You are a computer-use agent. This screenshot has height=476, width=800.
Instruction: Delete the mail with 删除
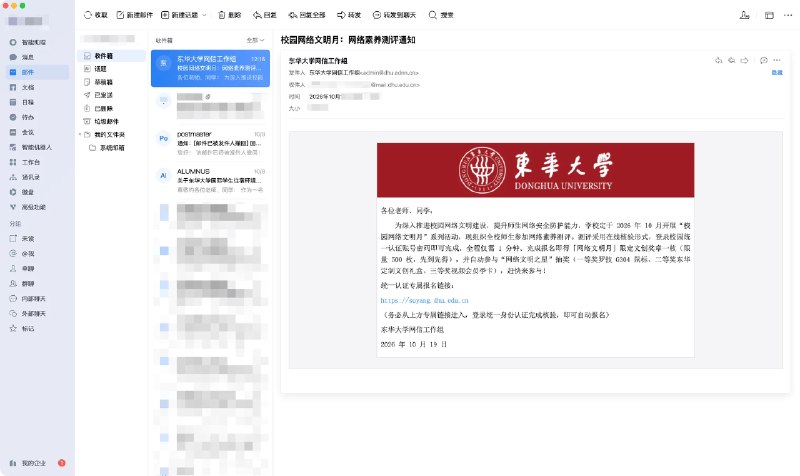point(230,15)
